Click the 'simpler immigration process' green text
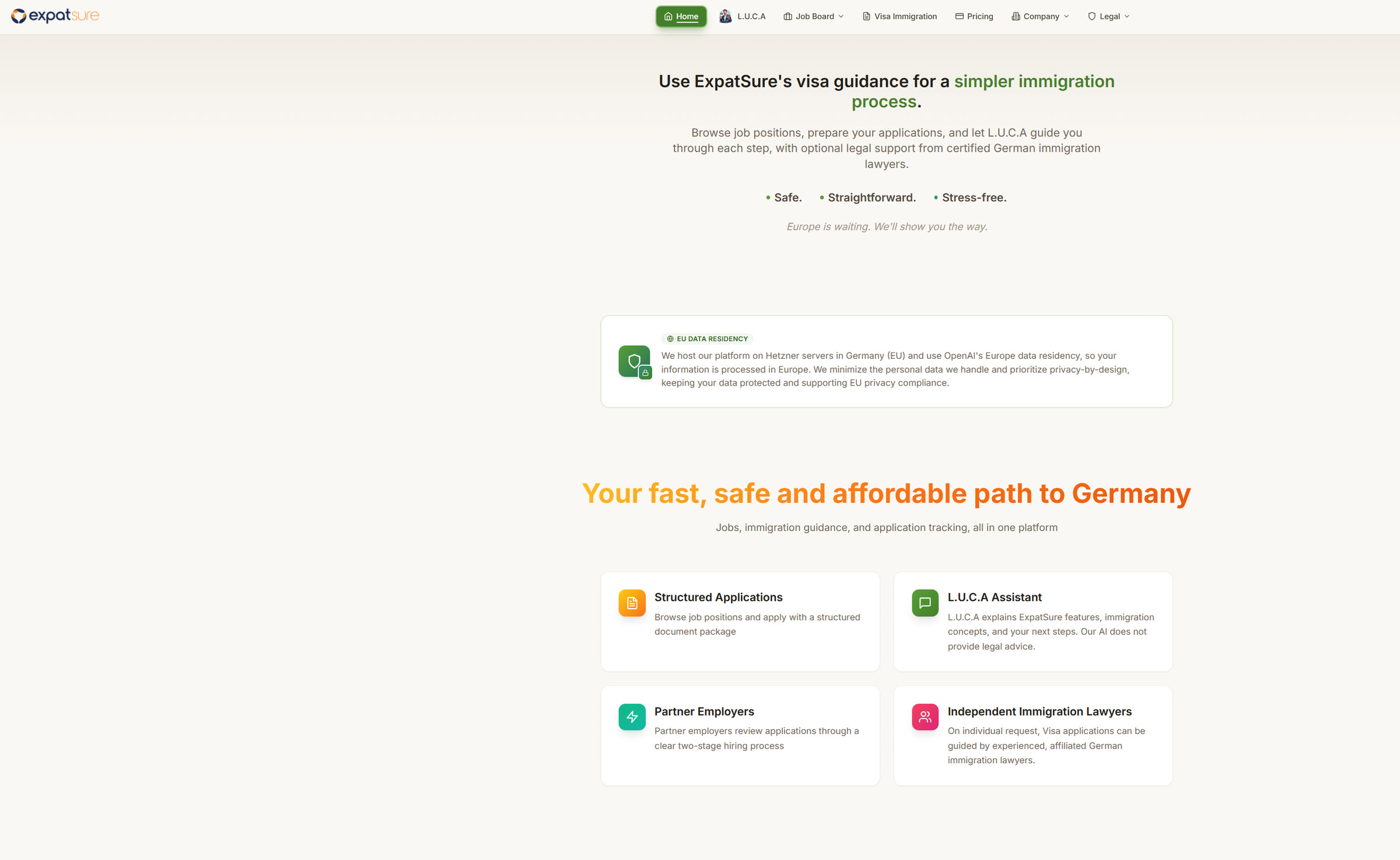Screen dimensions: 1400x860 (x=983, y=92)
